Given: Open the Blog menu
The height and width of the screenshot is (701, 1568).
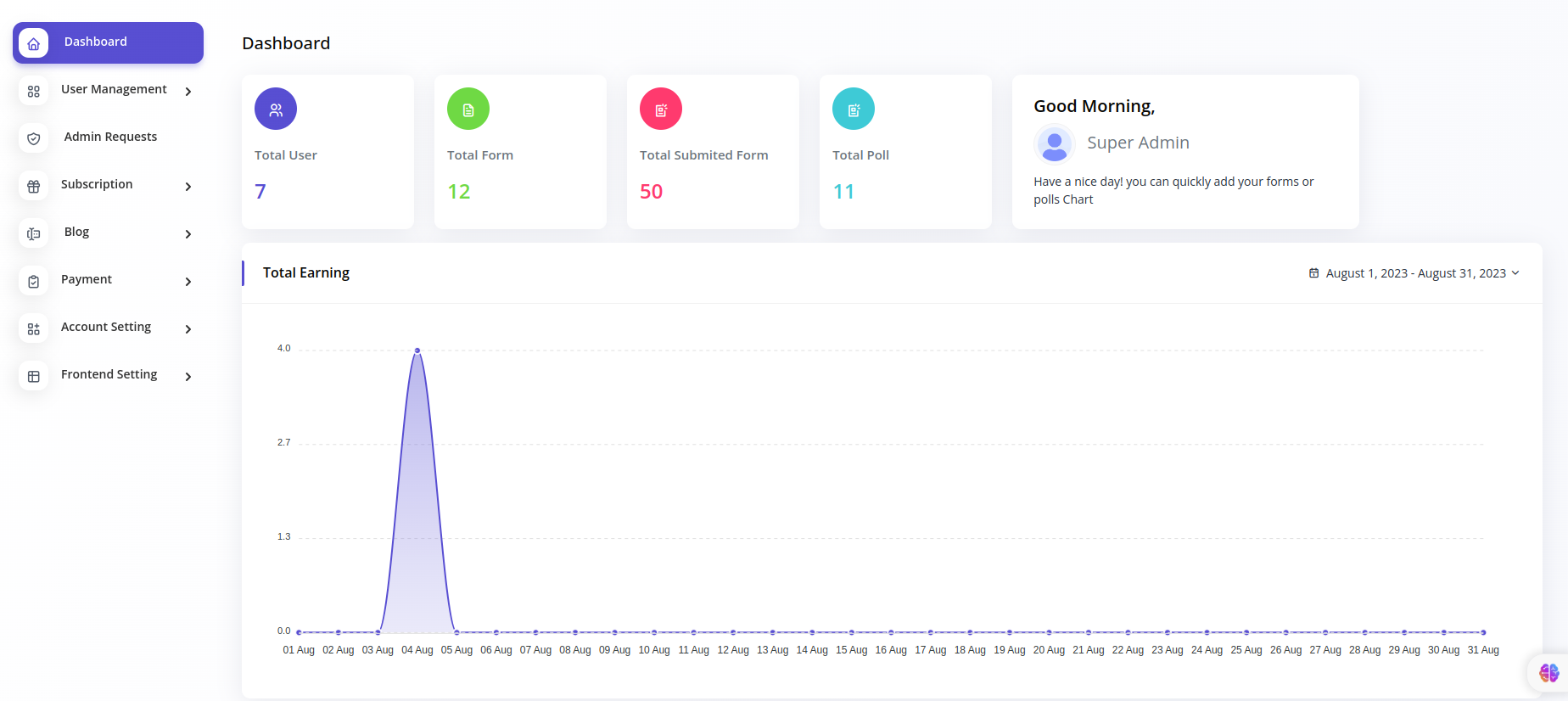Looking at the screenshot, I should 108,233.
